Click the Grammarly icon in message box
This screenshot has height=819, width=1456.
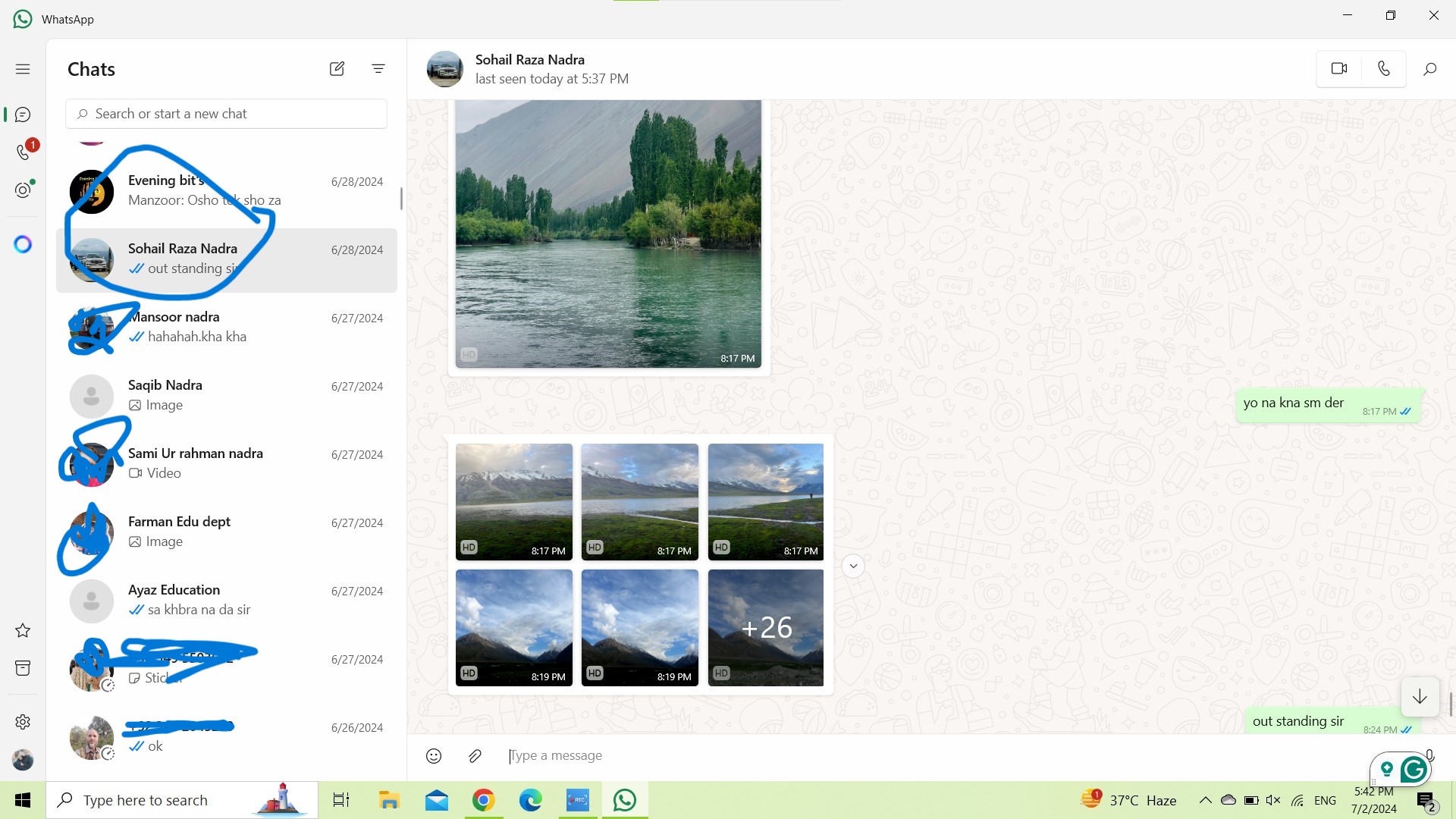click(1414, 770)
